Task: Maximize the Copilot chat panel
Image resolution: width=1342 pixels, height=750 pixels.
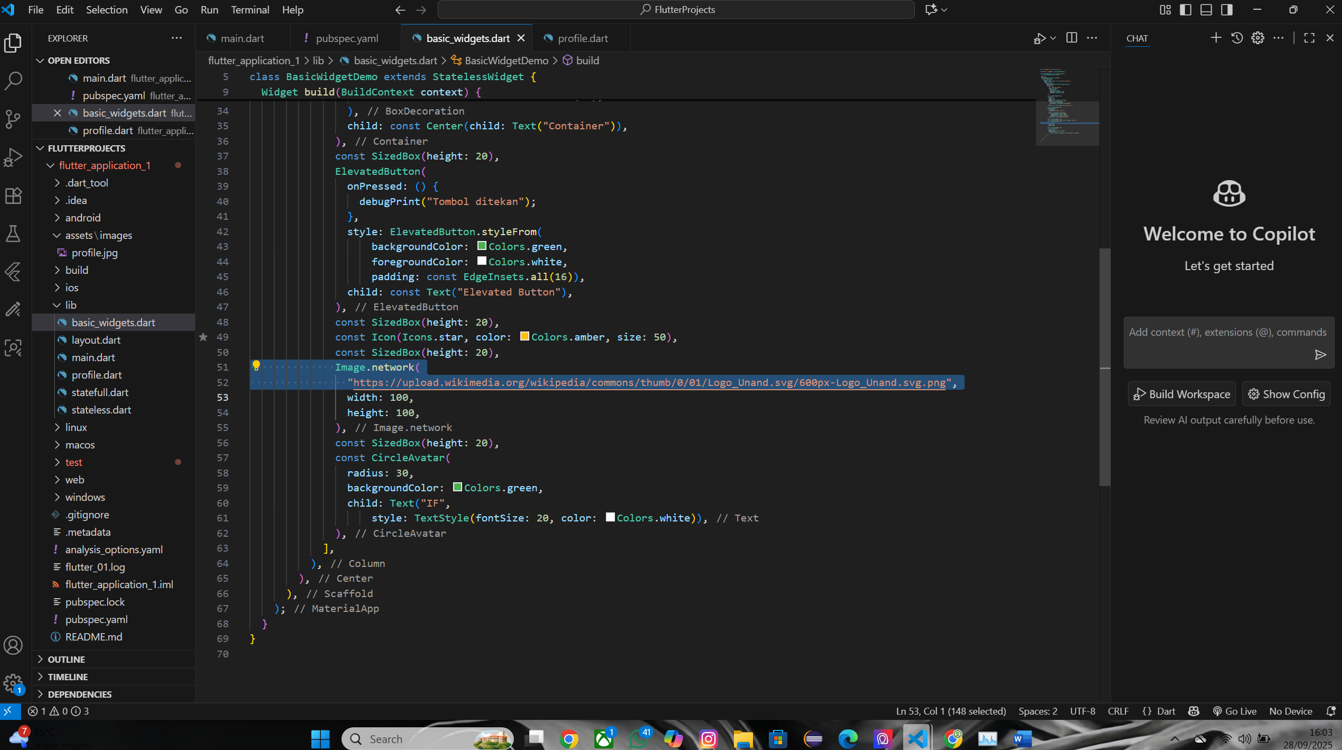Action: click(x=1308, y=37)
